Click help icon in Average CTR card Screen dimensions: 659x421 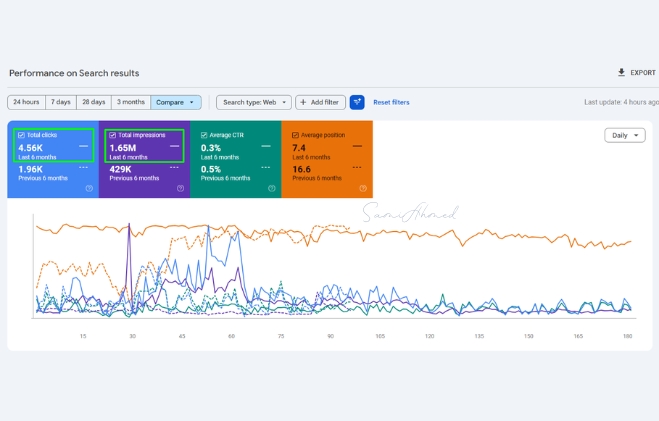[x=272, y=188]
